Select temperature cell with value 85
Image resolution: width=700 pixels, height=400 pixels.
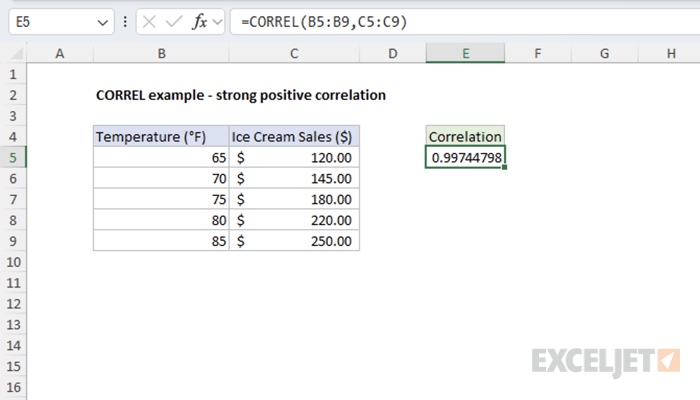pos(161,241)
